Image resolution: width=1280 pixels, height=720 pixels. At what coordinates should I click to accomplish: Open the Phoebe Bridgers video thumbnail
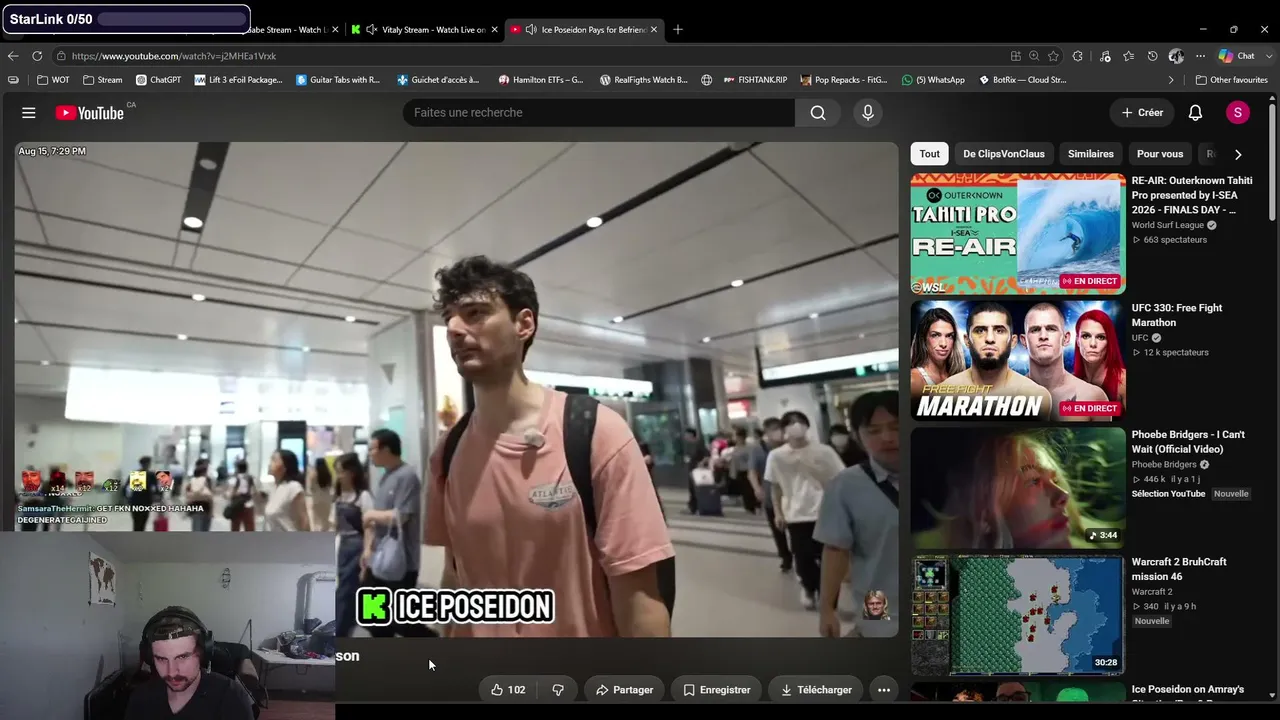[x=1018, y=488]
